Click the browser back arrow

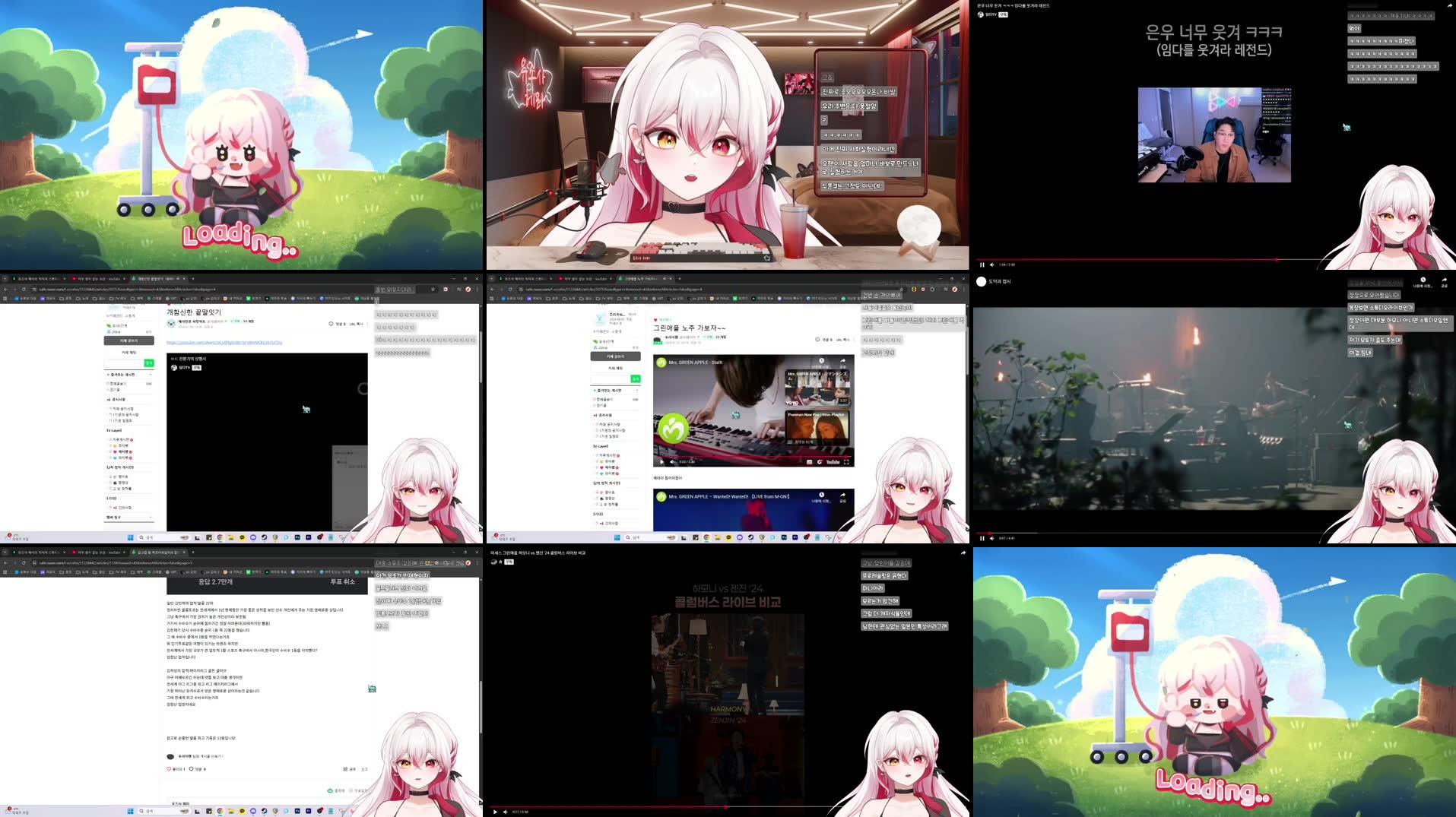tap(7, 289)
